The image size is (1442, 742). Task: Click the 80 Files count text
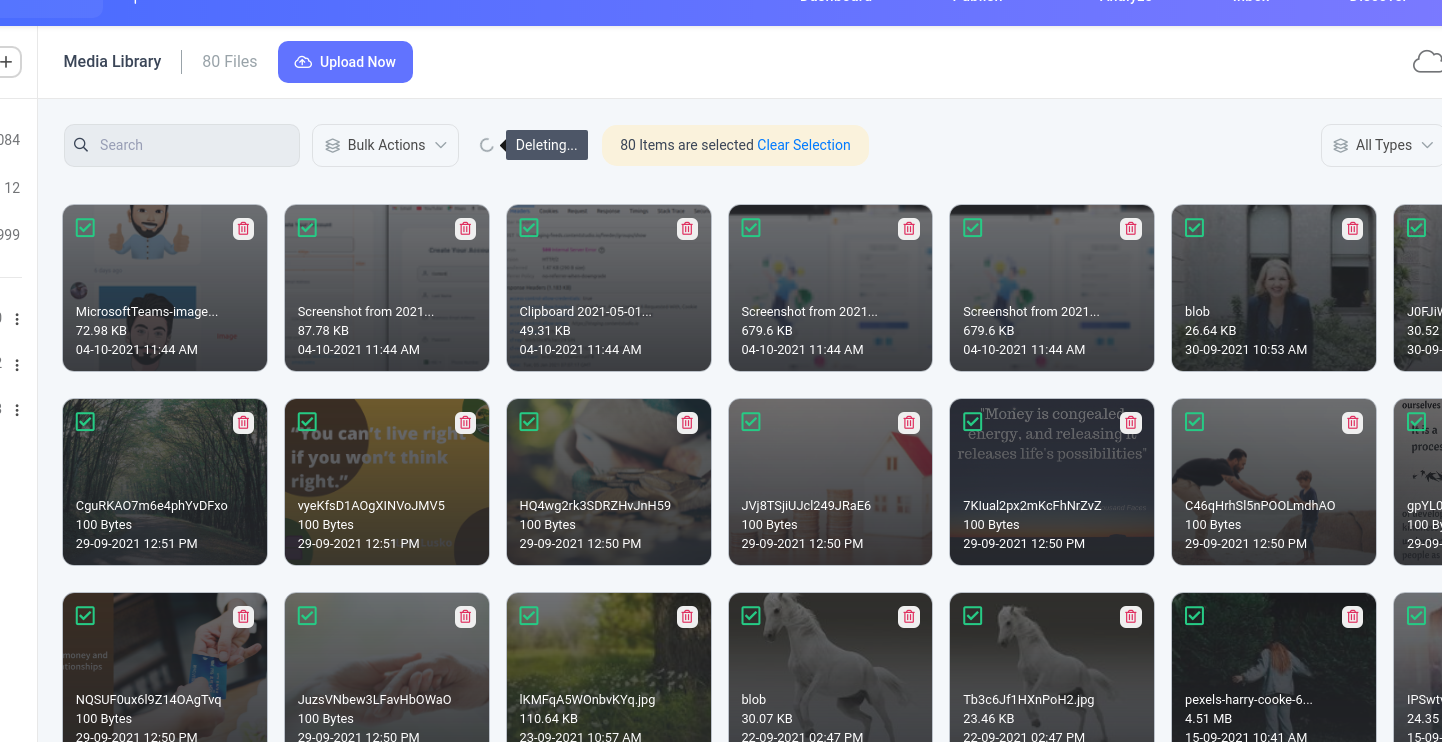click(x=229, y=61)
